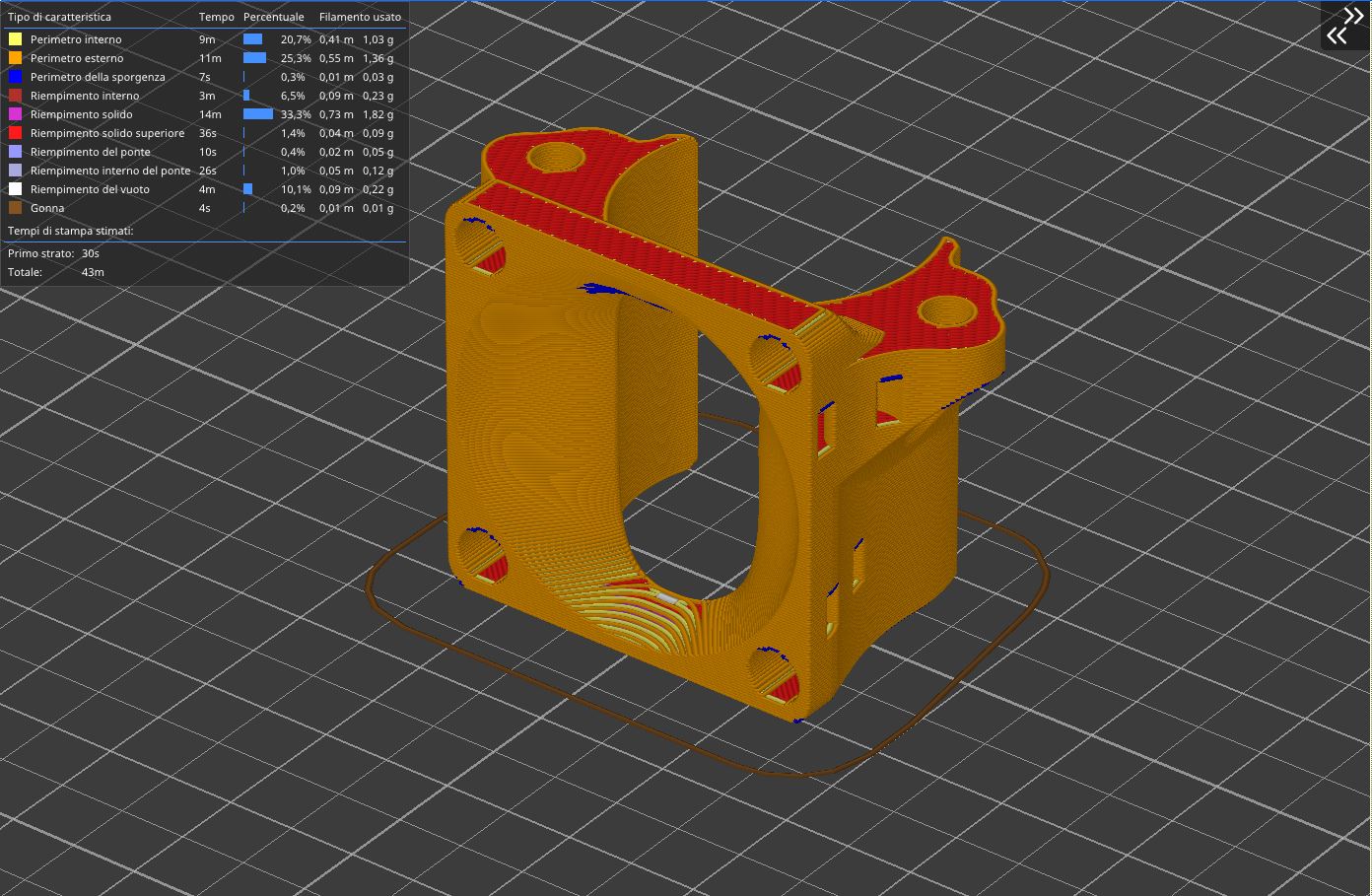
Task: Click the Filamento usato column header
Action: tap(360, 17)
